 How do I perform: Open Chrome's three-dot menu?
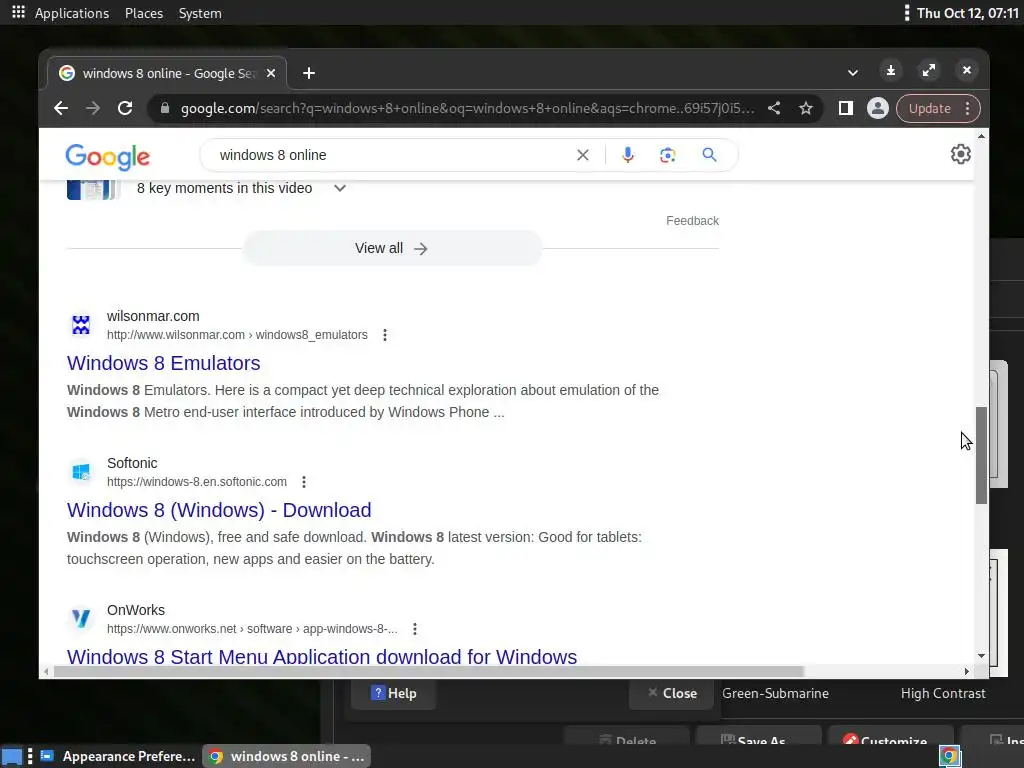coord(968,108)
